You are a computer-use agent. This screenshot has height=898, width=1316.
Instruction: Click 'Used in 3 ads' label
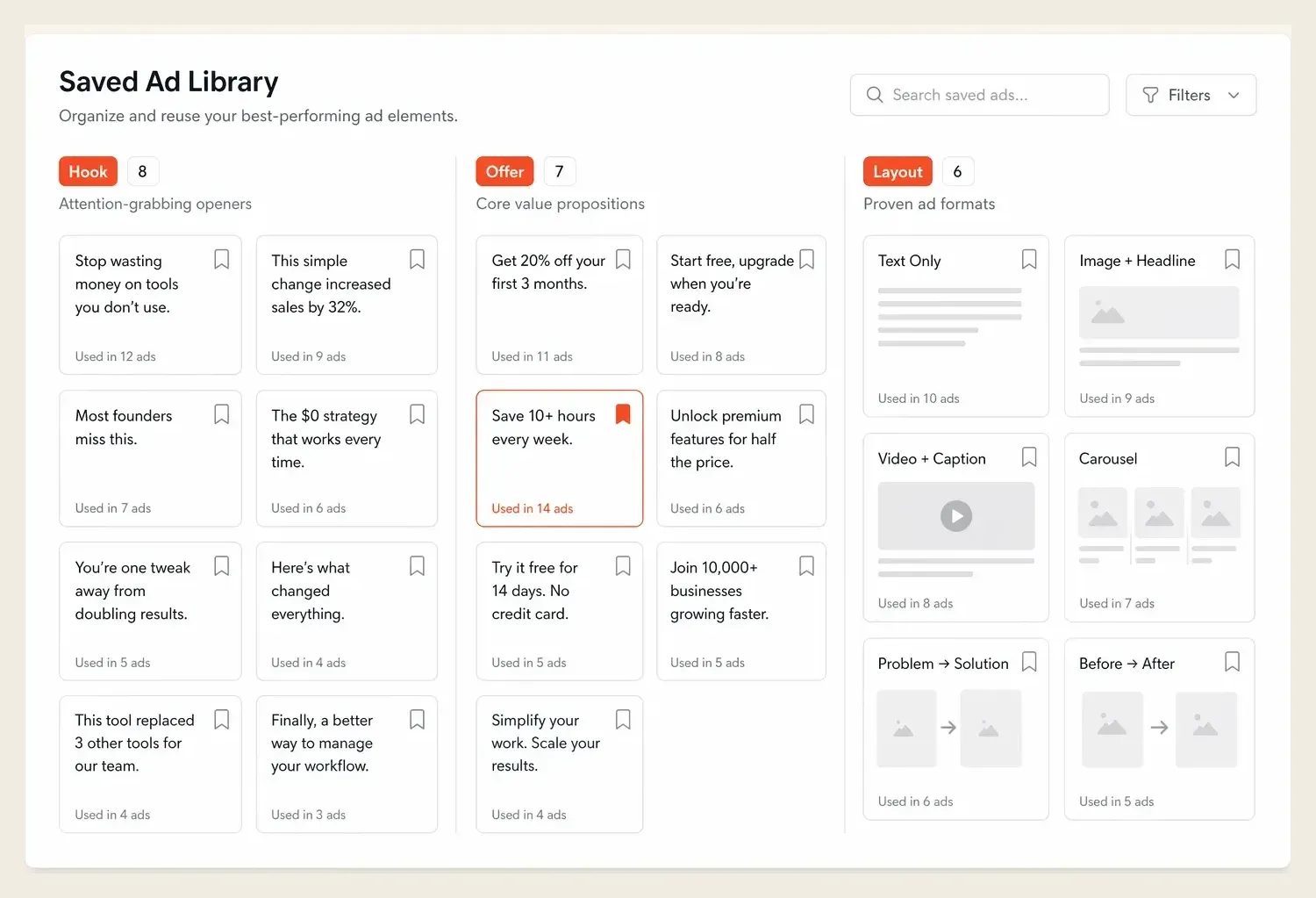309,815
